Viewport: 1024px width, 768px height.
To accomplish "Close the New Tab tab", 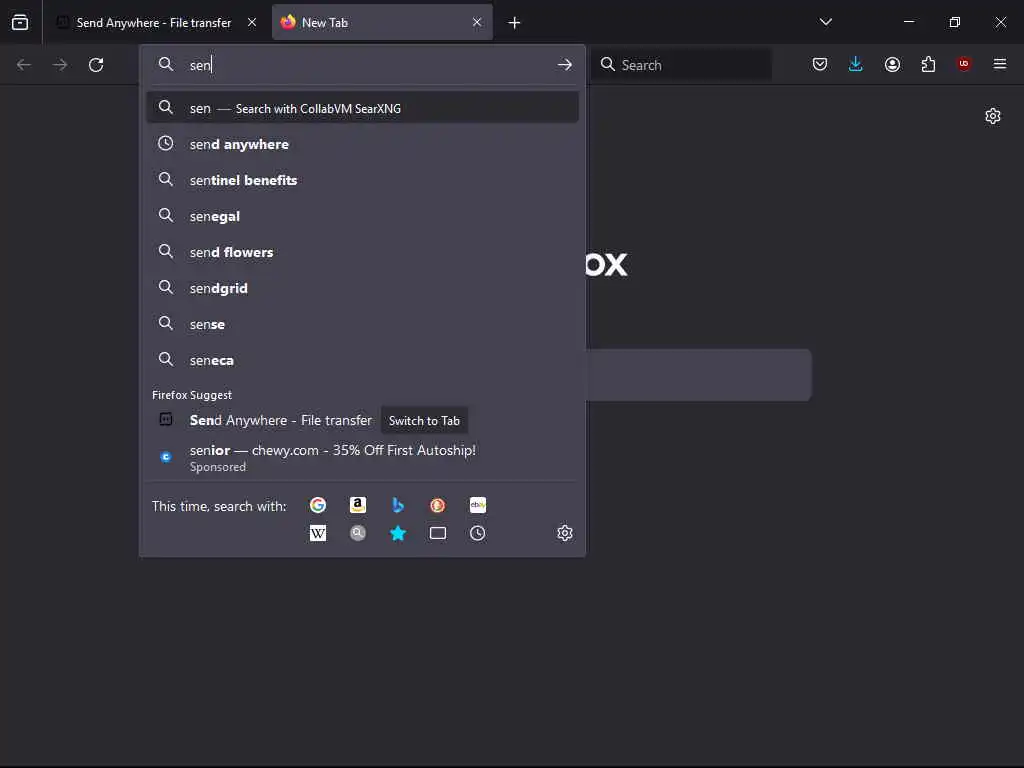I will [477, 22].
